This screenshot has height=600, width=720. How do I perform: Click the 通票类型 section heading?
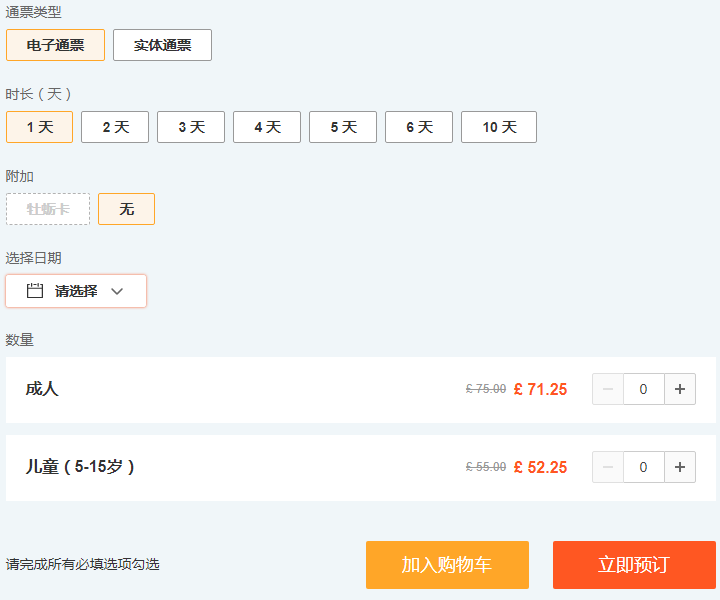click(x=34, y=12)
